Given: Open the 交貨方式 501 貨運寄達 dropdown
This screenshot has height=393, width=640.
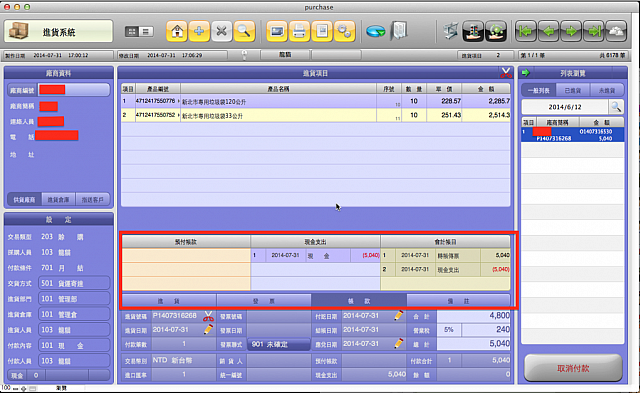Looking at the screenshot, I should pyautogui.click(x=74, y=283).
